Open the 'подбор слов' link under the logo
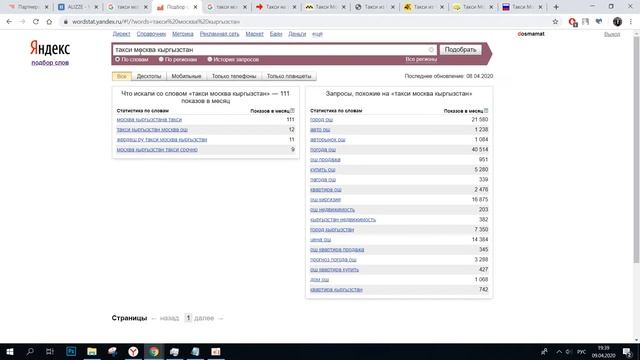The height and width of the screenshot is (360, 640). click(50, 63)
